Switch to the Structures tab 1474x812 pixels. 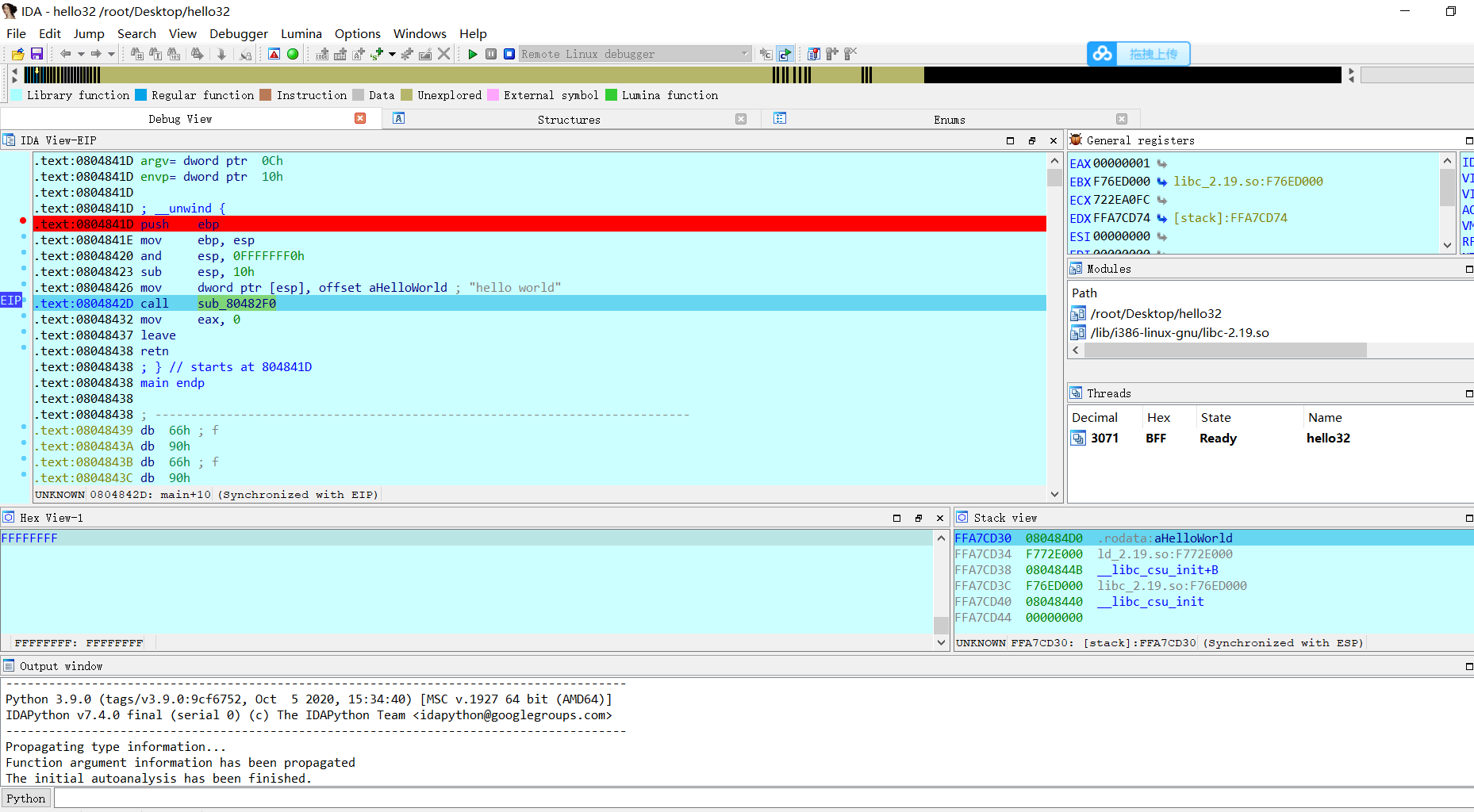569,120
